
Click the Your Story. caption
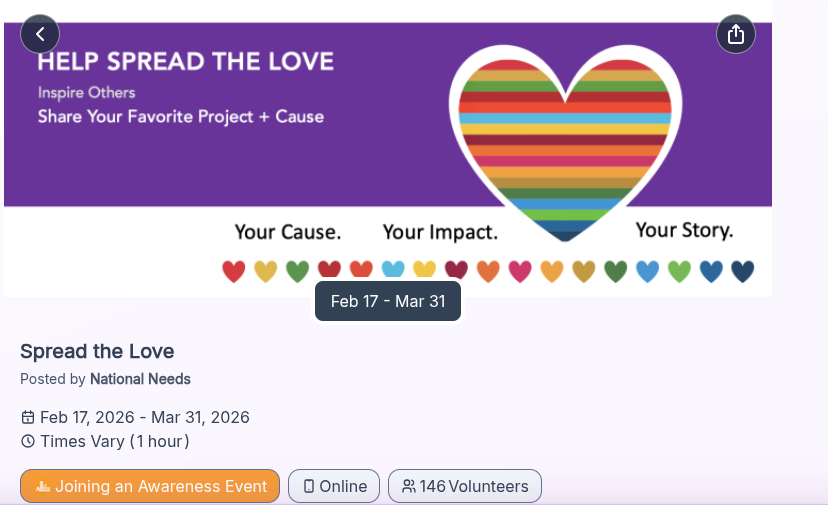click(x=684, y=231)
